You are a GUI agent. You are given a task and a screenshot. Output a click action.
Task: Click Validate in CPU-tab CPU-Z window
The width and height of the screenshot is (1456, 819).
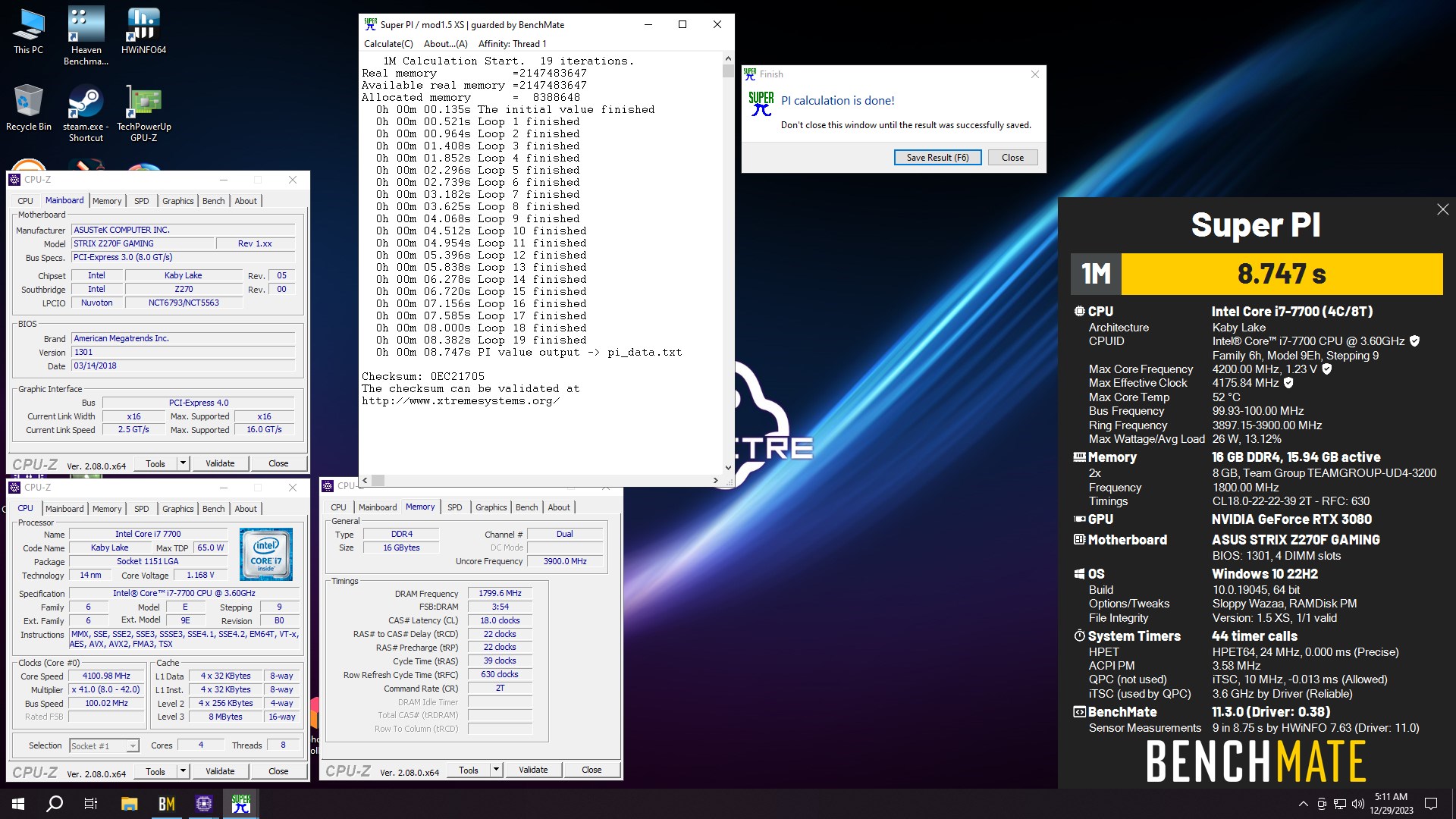pos(220,771)
